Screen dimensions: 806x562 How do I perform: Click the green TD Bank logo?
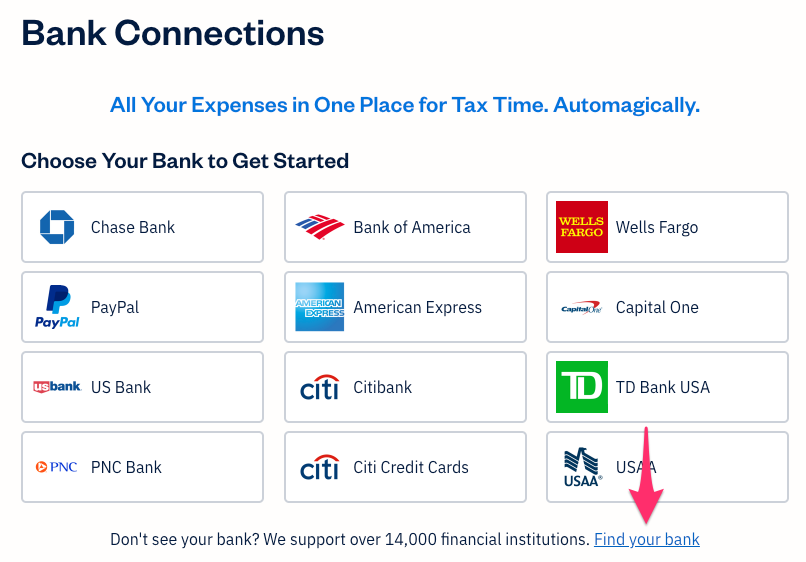(581, 387)
